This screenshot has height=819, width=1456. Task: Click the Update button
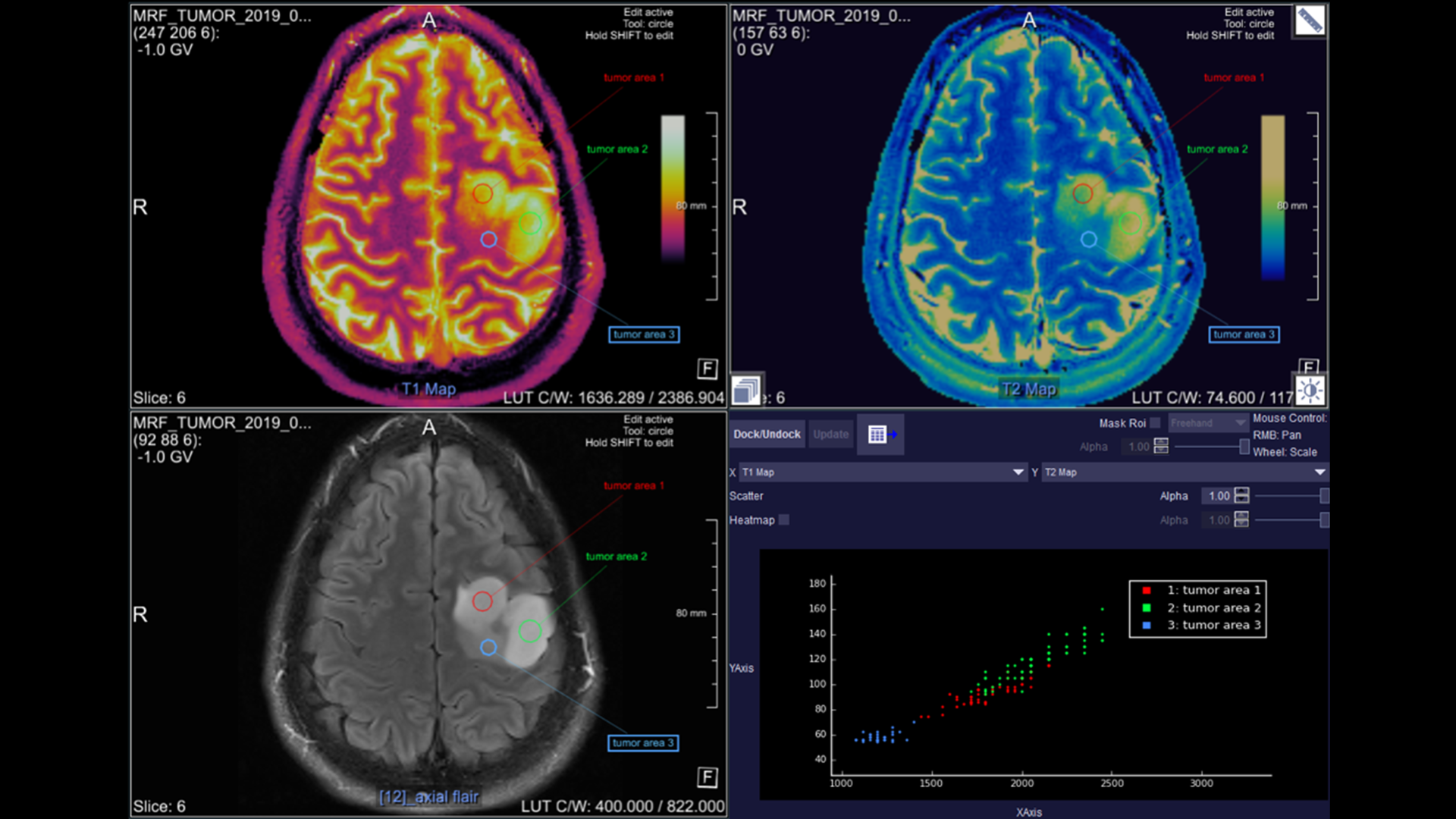click(830, 435)
